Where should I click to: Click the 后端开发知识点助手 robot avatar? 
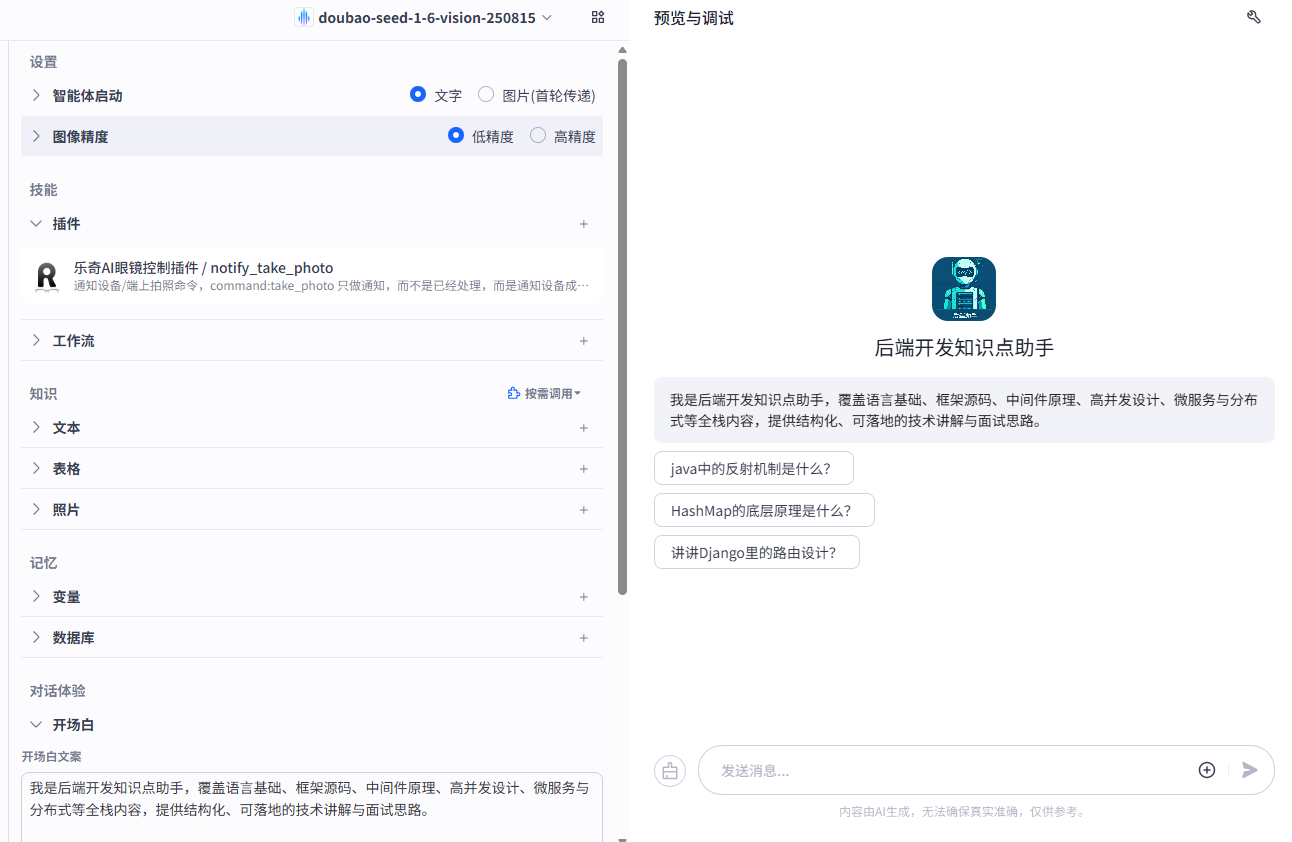point(963,288)
